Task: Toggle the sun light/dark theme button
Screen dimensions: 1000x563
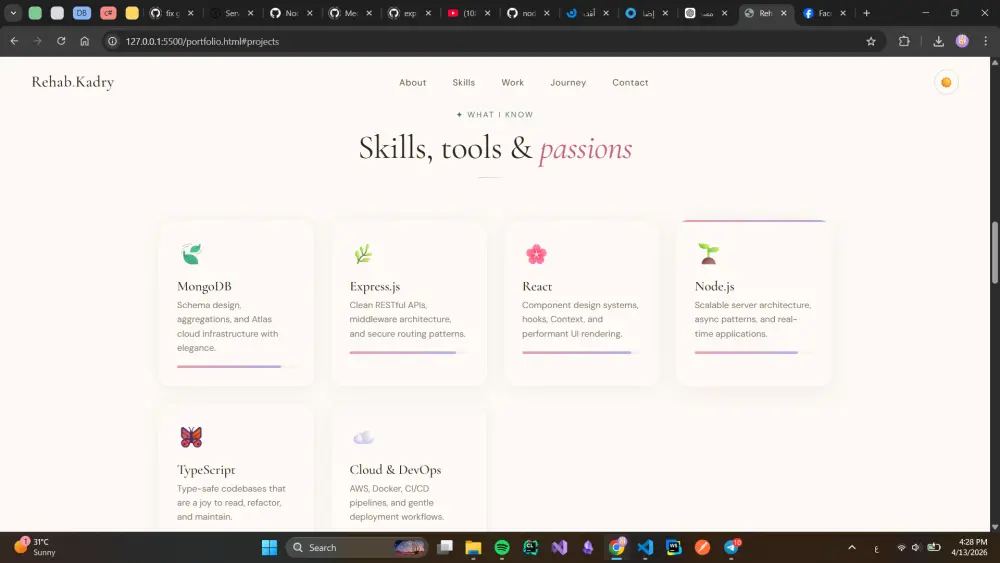Action: (x=946, y=82)
